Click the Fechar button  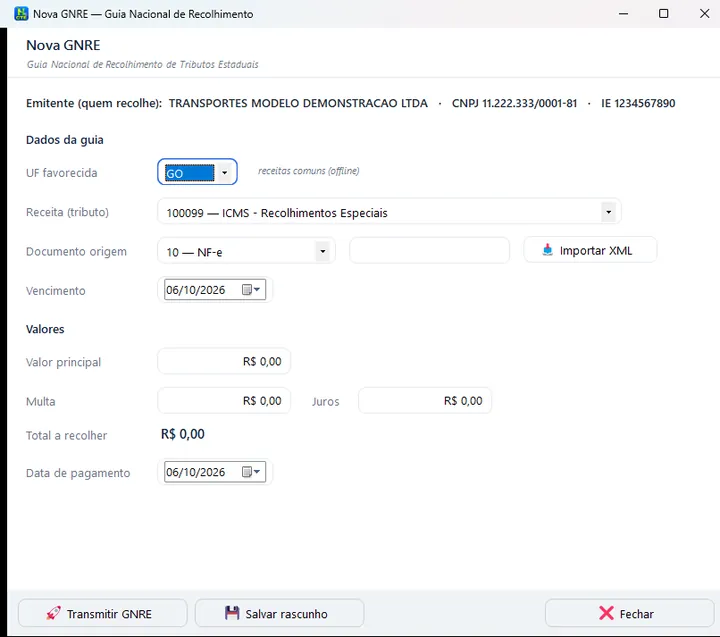coord(629,613)
